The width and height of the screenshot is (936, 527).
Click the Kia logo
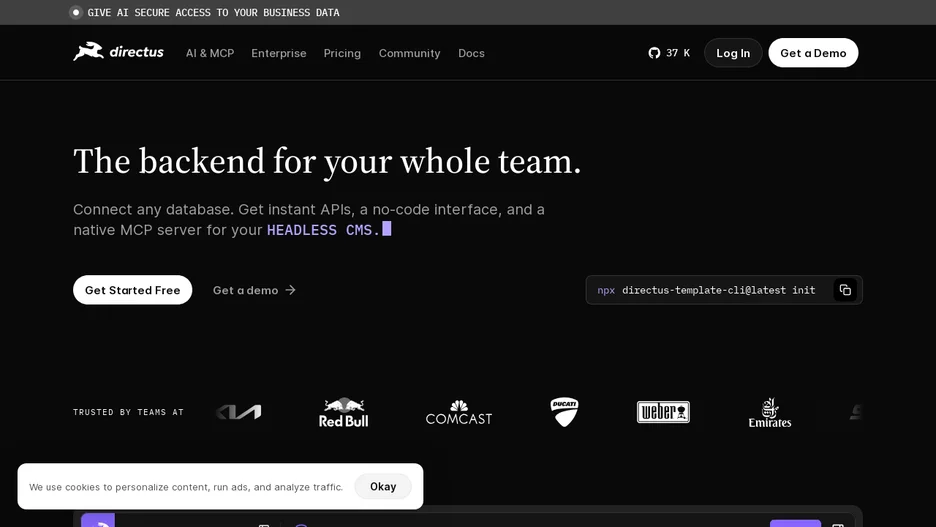[239, 412]
